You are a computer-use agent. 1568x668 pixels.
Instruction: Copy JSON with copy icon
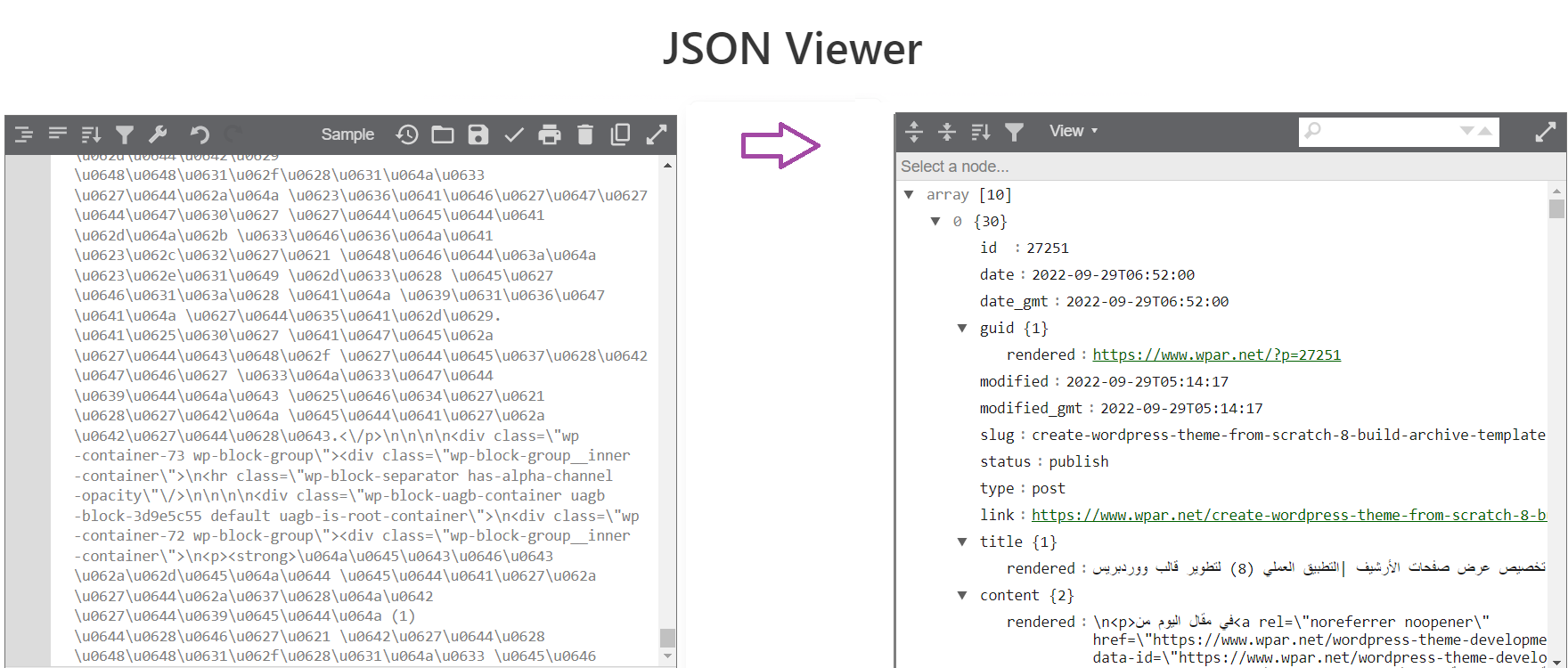[x=621, y=134]
